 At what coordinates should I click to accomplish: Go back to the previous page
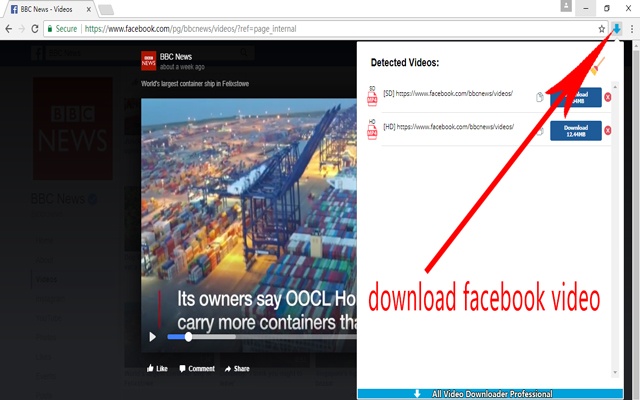click(x=9, y=29)
